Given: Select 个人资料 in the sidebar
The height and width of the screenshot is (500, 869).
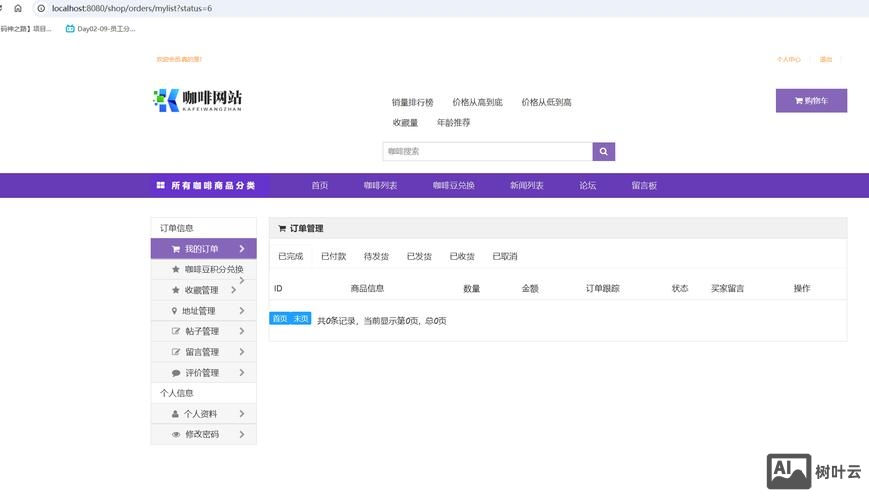Looking at the screenshot, I should tap(203, 414).
